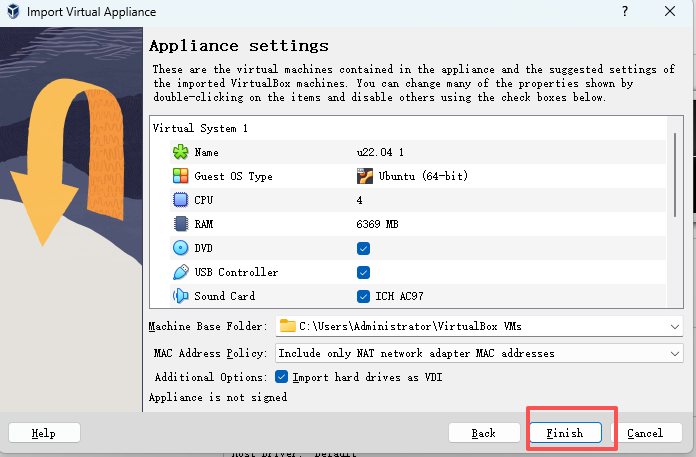Click the DVD disc icon
This screenshot has height=457, width=696.
[181, 248]
